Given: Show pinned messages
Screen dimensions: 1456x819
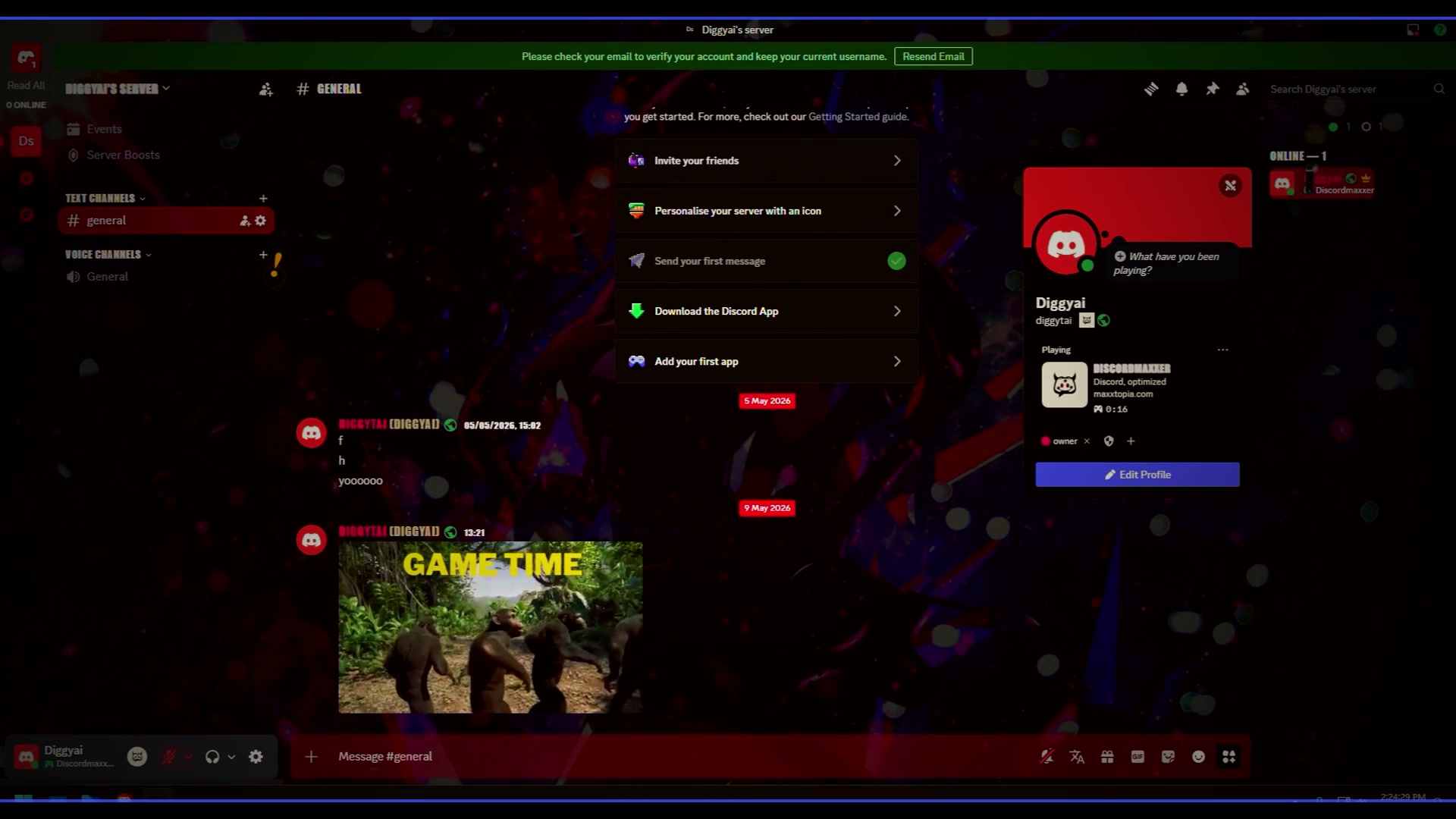Looking at the screenshot, I should 1213,89.
